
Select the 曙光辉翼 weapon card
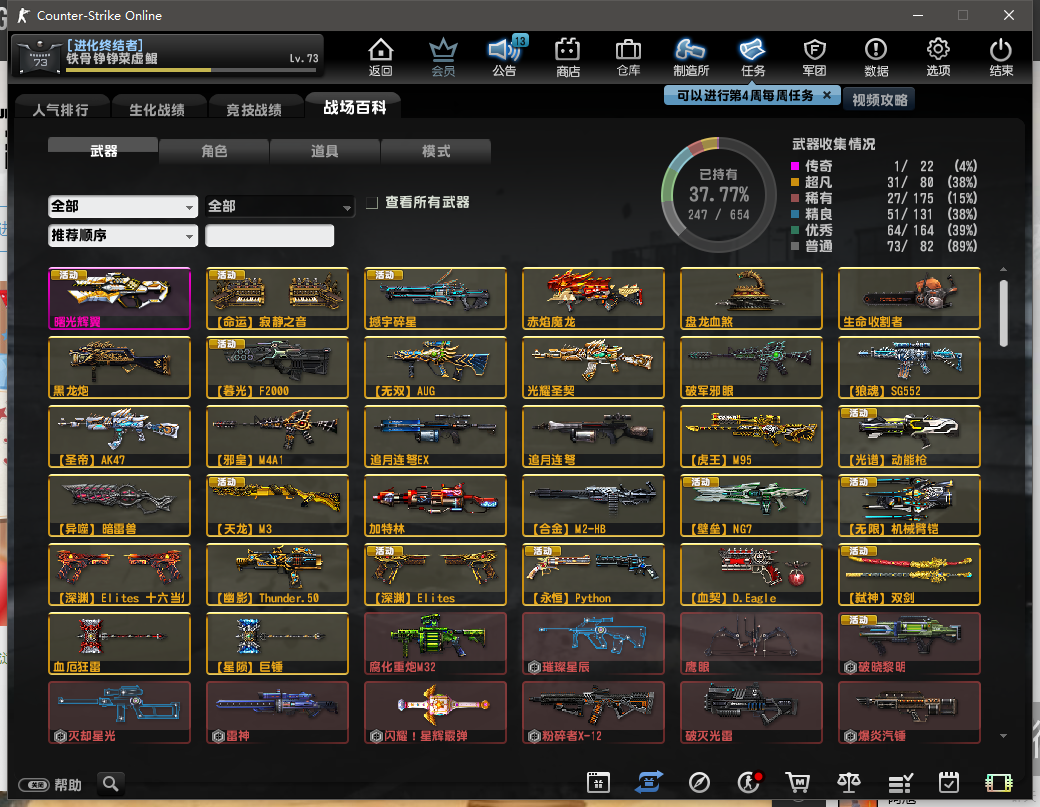click(119, 298)
